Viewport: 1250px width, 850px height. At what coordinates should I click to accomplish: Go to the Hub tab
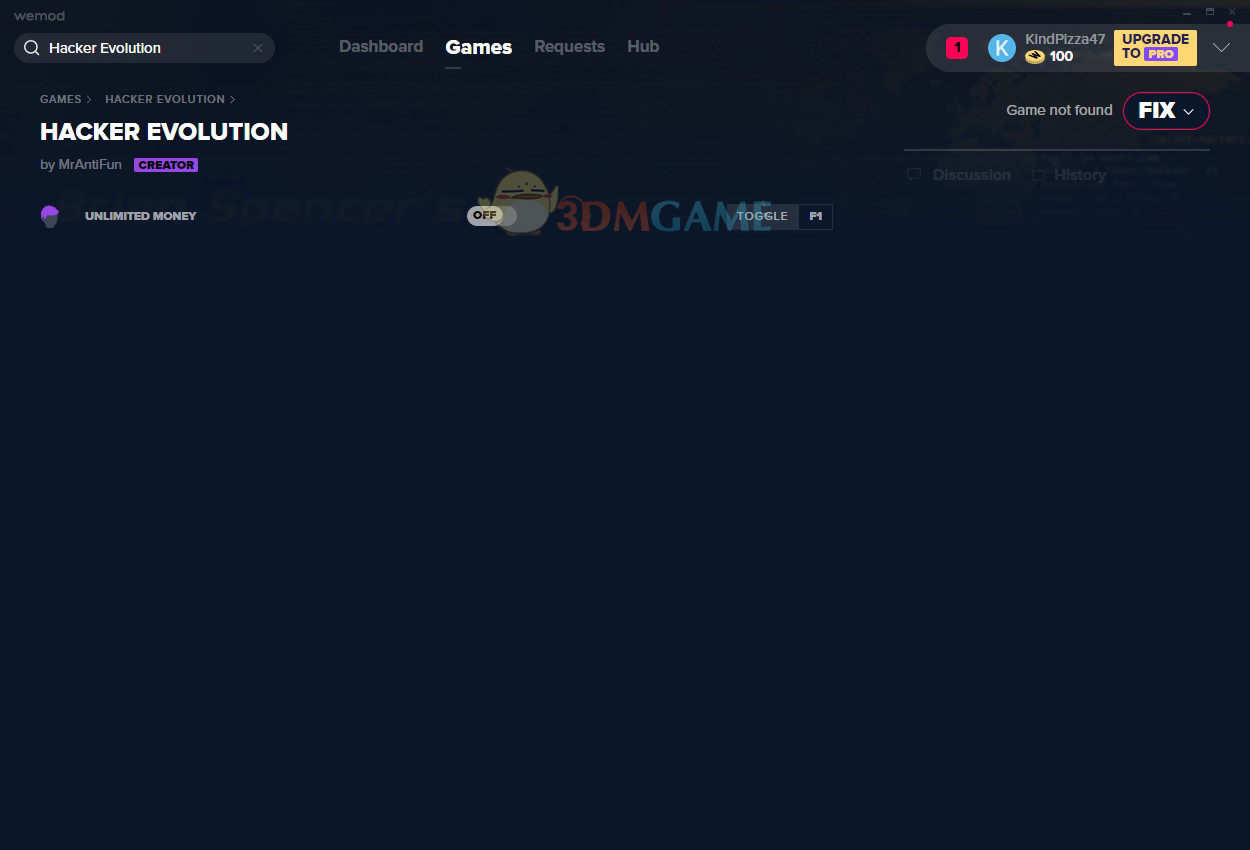point(643,47)
